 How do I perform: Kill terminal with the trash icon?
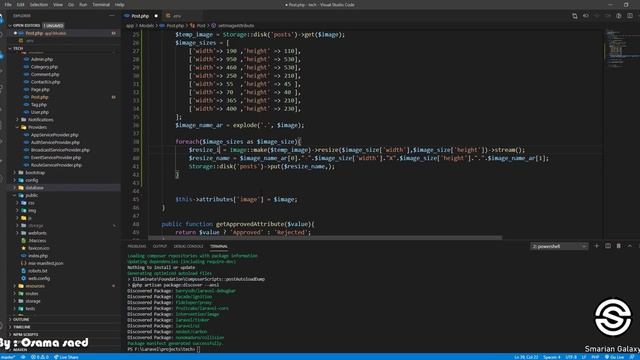click(x=619, y=246)
